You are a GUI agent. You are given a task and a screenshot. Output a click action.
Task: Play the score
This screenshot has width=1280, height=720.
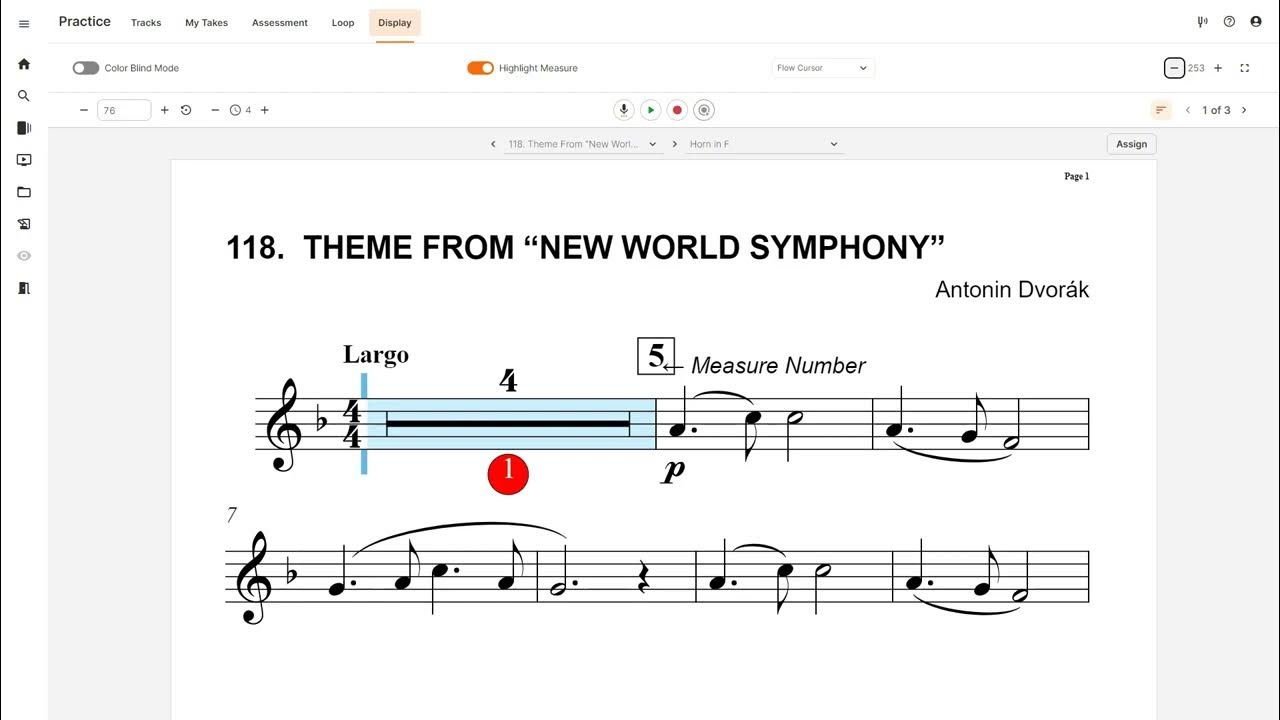(x=650, y=110)
